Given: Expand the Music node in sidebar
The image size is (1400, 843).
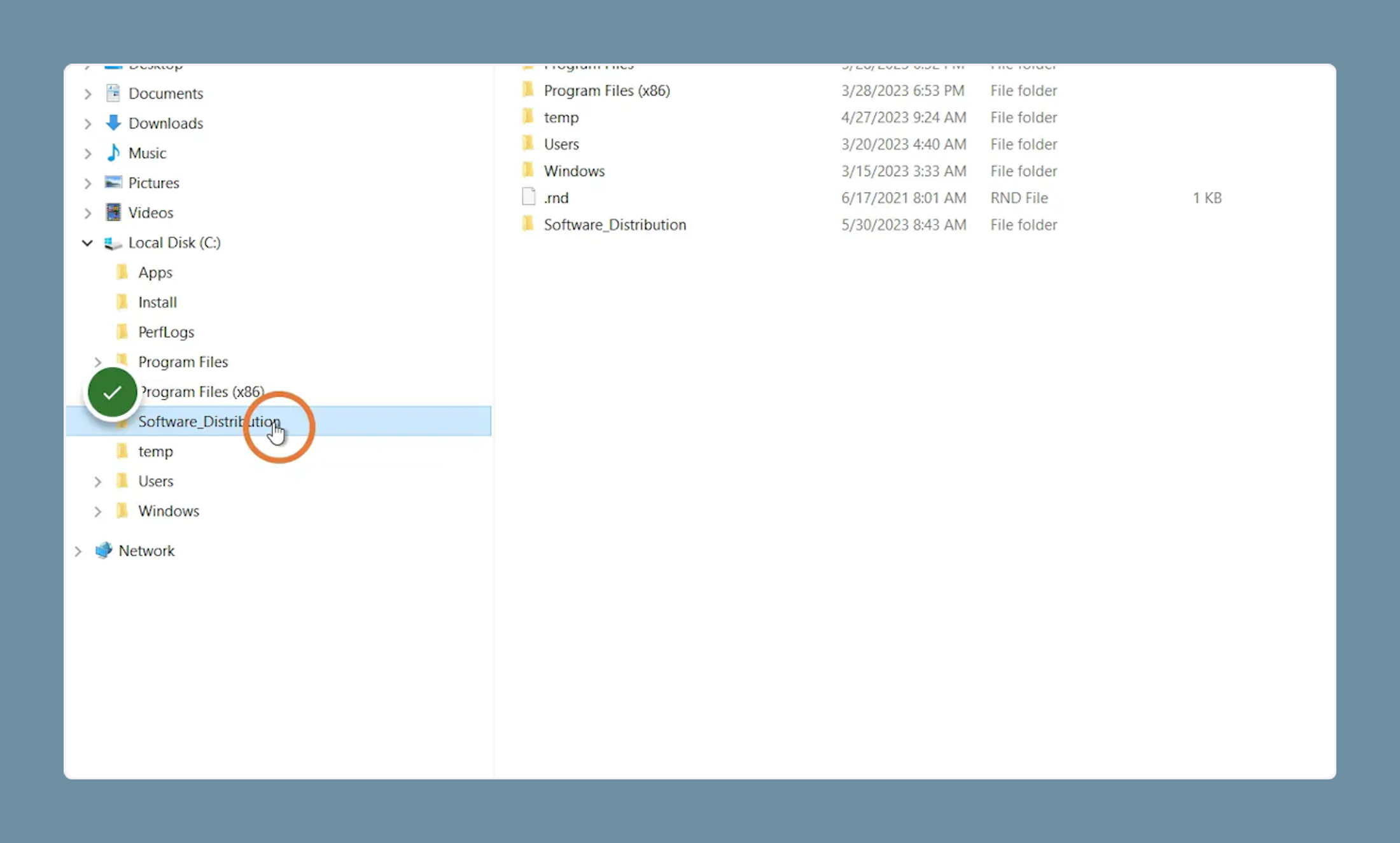Looking at the screenshot, I should [88, 154].
